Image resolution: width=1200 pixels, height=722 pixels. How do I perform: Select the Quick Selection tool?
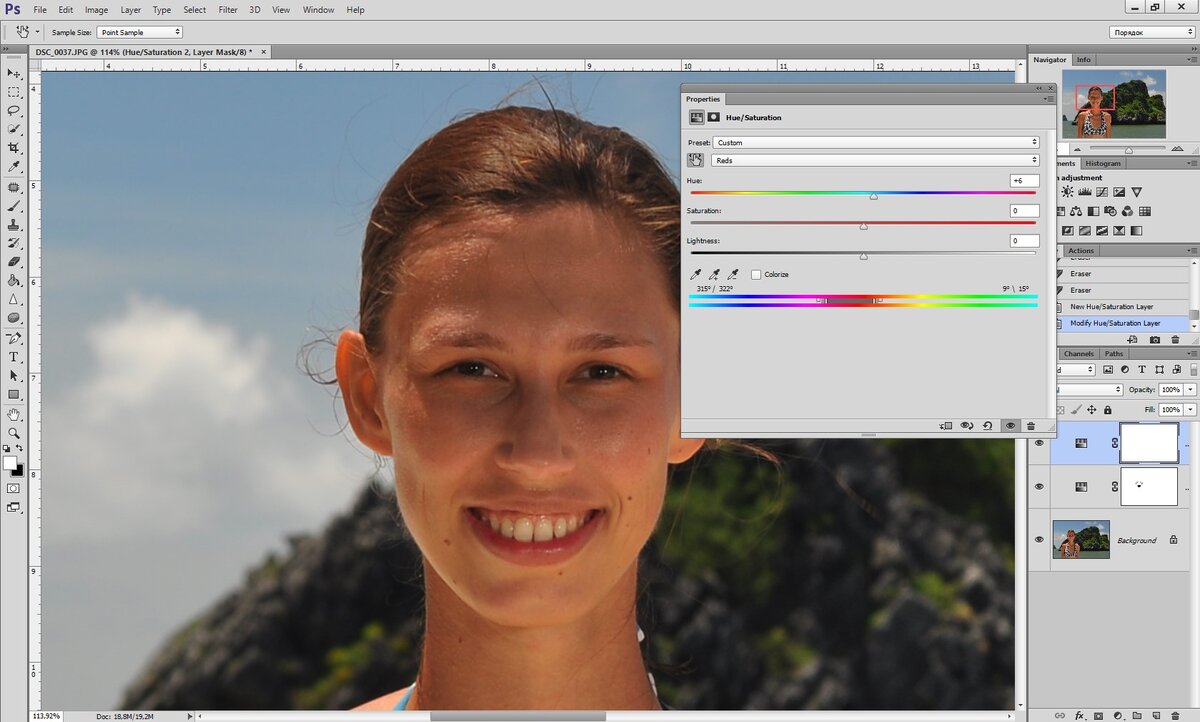[x=14, y=130]
